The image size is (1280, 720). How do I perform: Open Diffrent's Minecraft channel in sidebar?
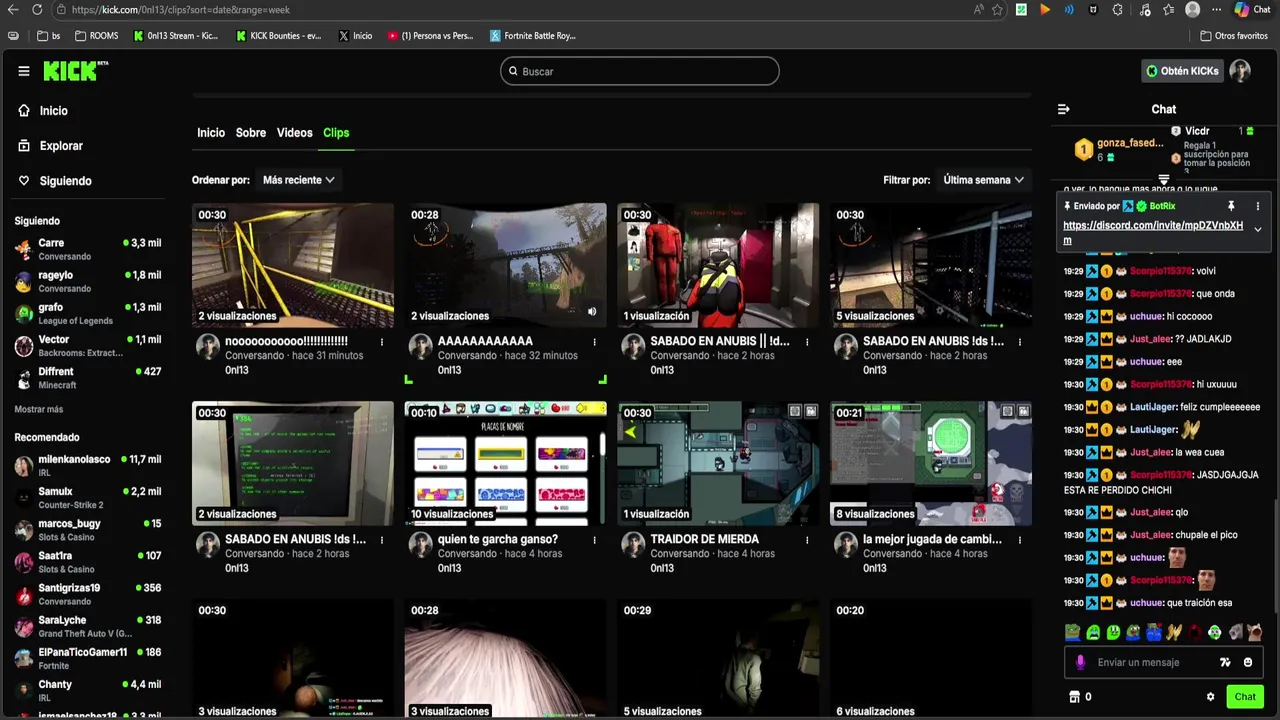tap(88, 377)
